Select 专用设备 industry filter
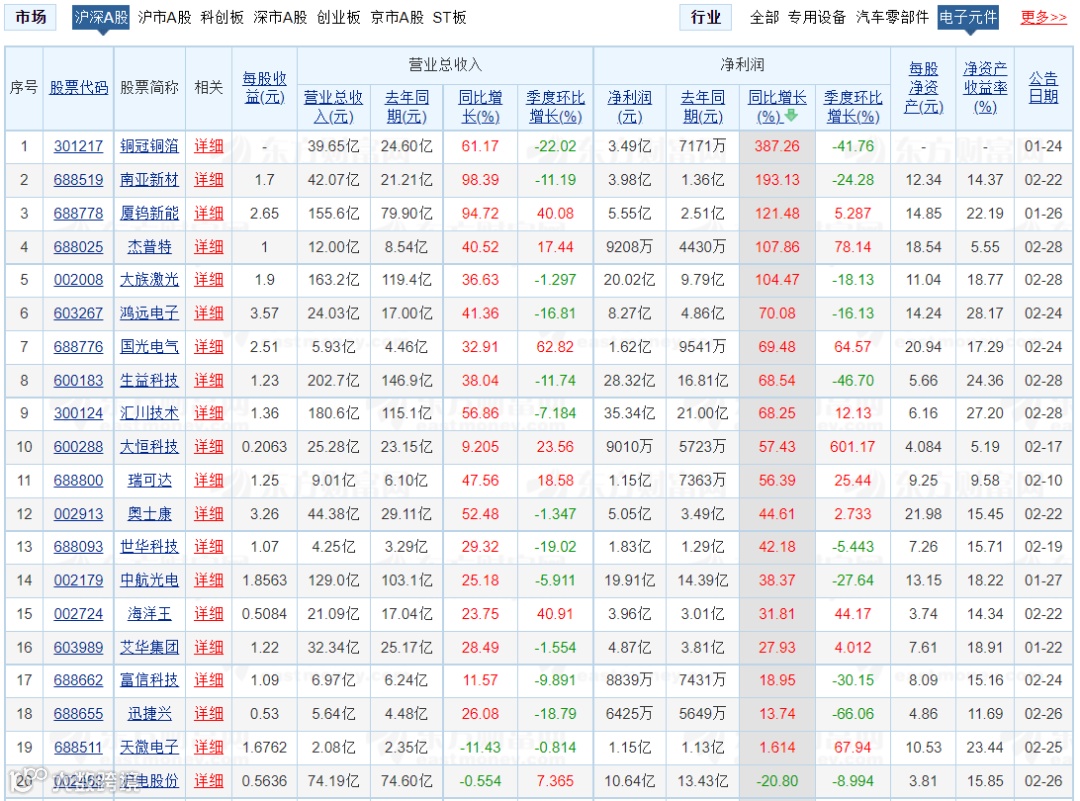Screen dimensions: 1080x801 point(817,17)
